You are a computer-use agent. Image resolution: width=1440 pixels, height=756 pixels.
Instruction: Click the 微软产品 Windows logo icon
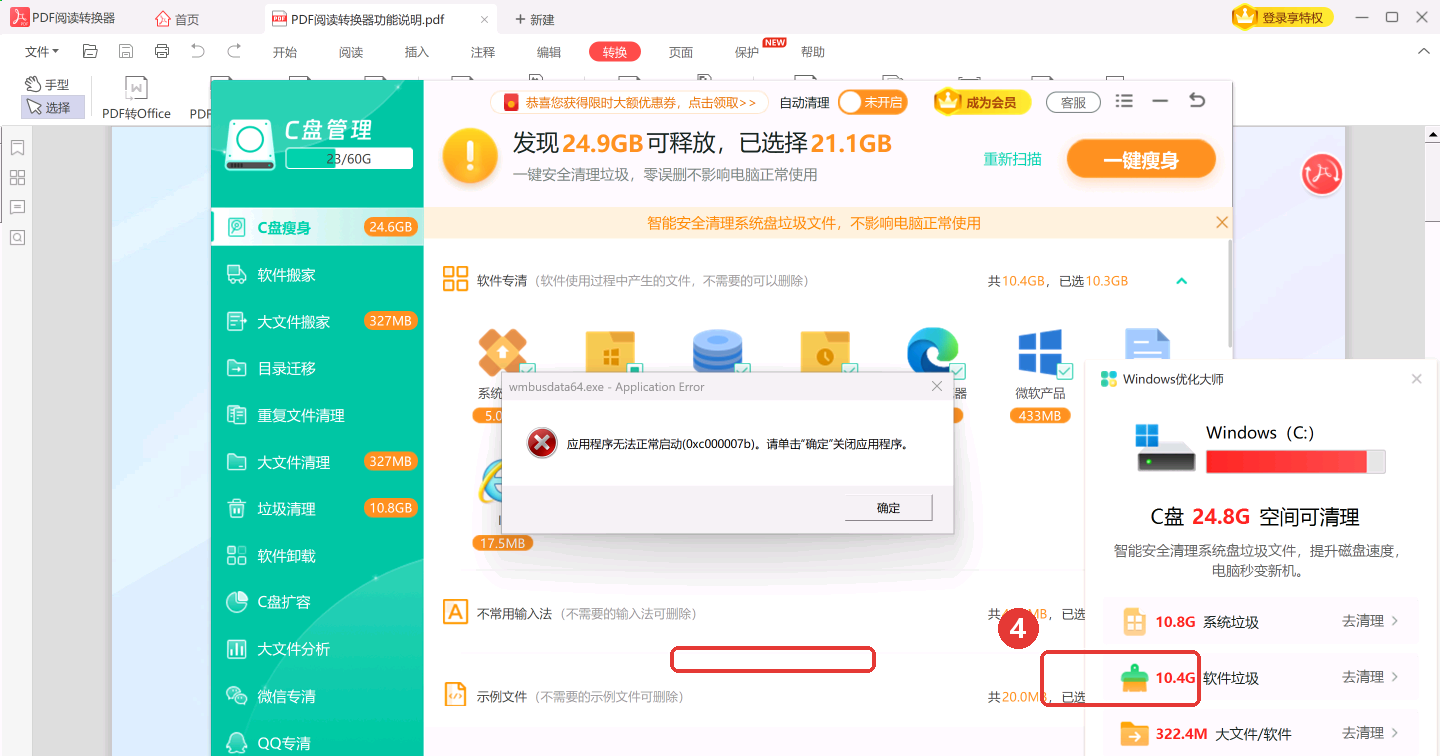point(1040,354)
